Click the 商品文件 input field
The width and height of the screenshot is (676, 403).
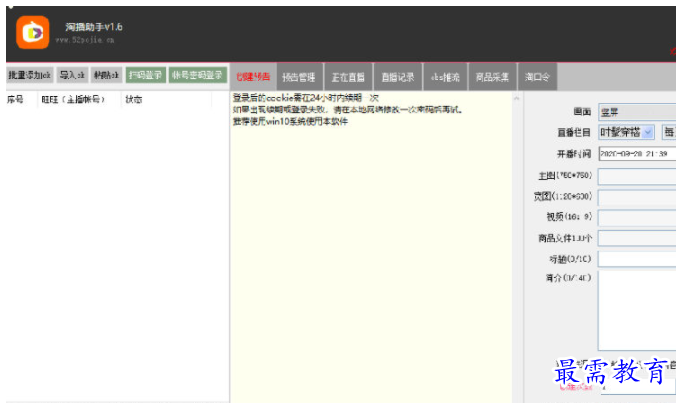coord(637,238)
